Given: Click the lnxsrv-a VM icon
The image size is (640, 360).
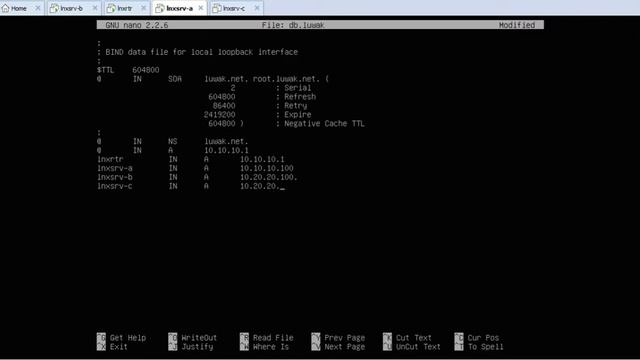Looking at the screenshot, I should coord(160,8).
